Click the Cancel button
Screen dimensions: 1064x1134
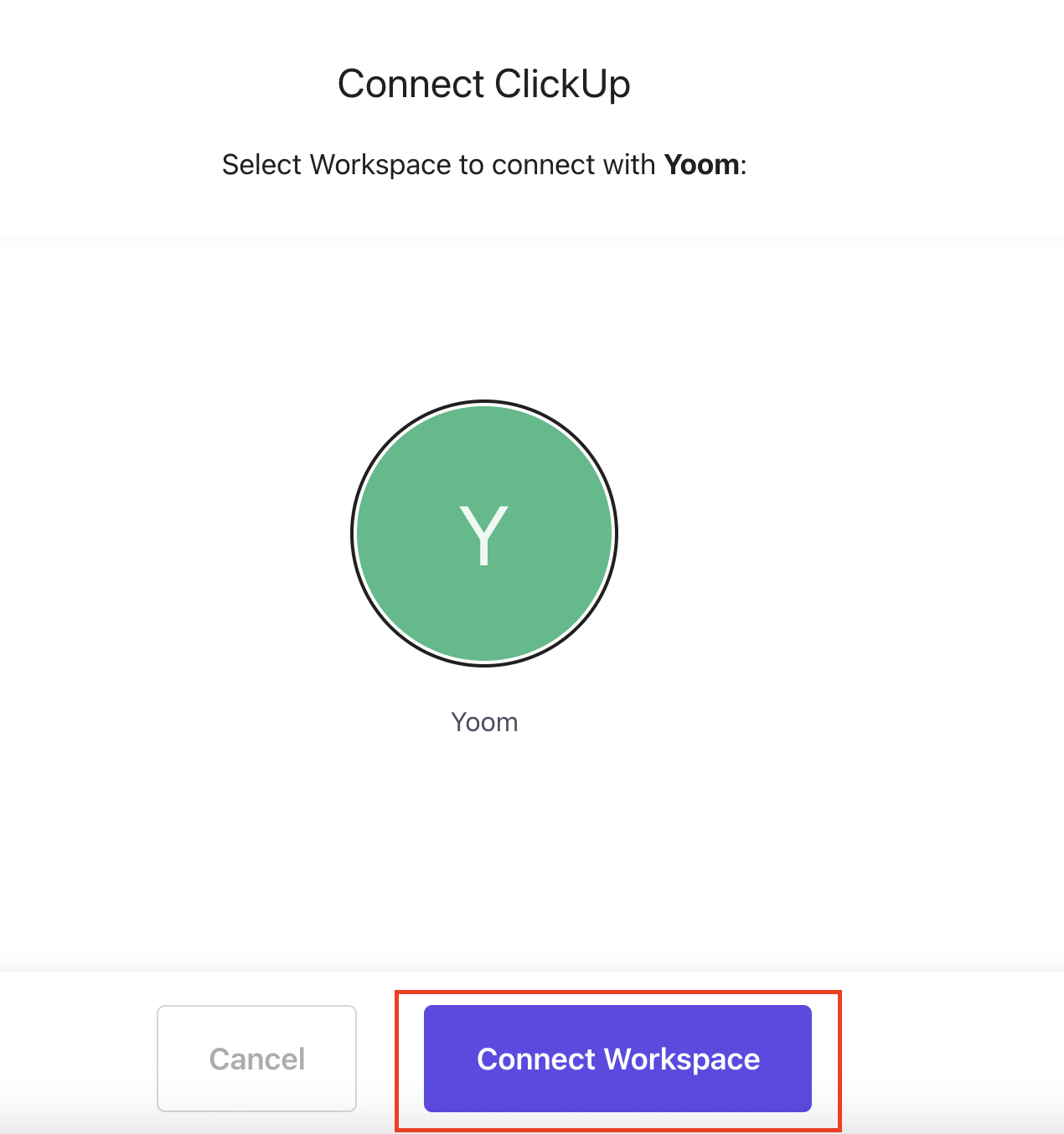pyautogui.click(x=256, y=1059)
